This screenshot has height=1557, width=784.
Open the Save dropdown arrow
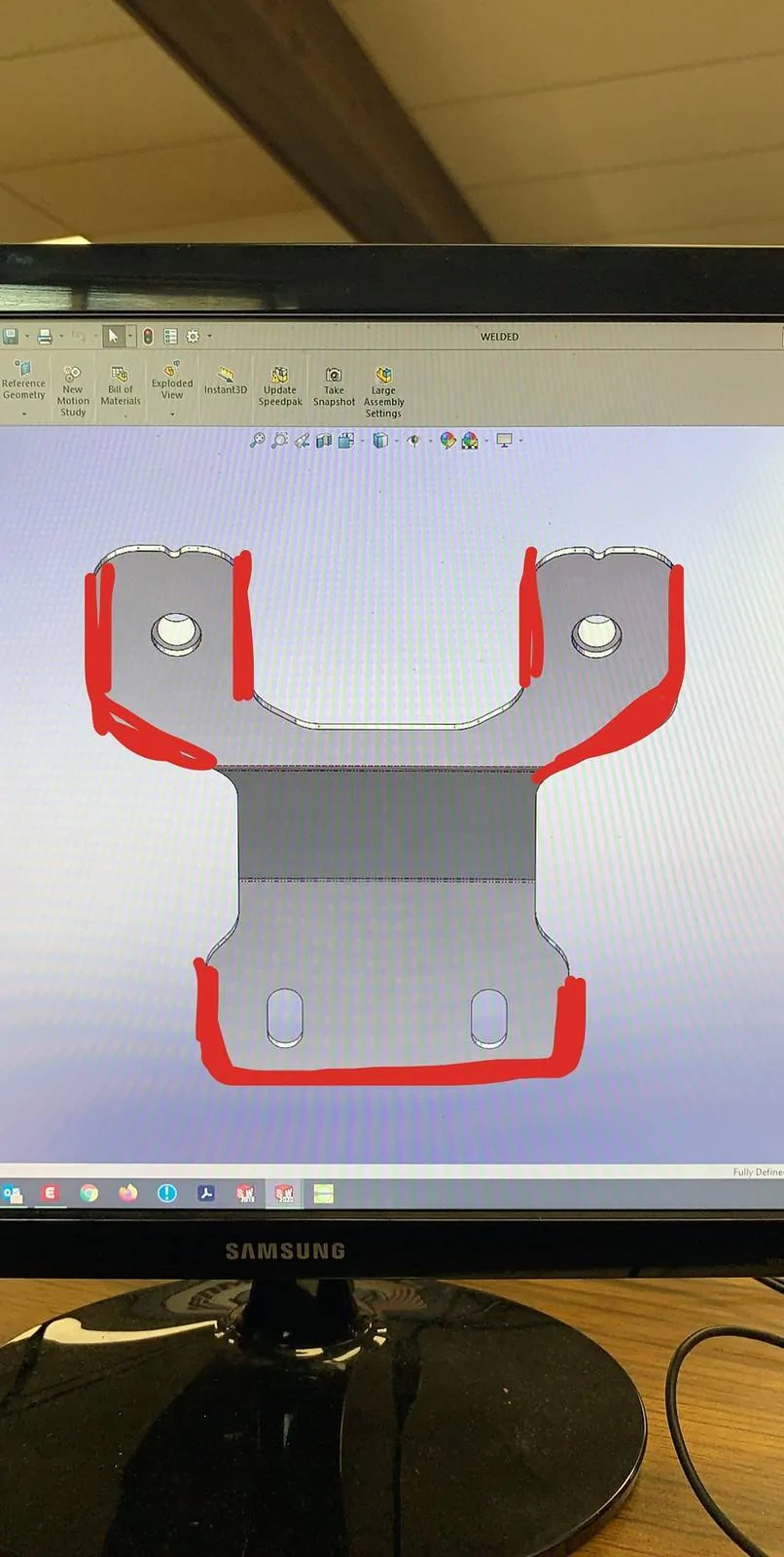pyautogui.click(x=26, y=337)
